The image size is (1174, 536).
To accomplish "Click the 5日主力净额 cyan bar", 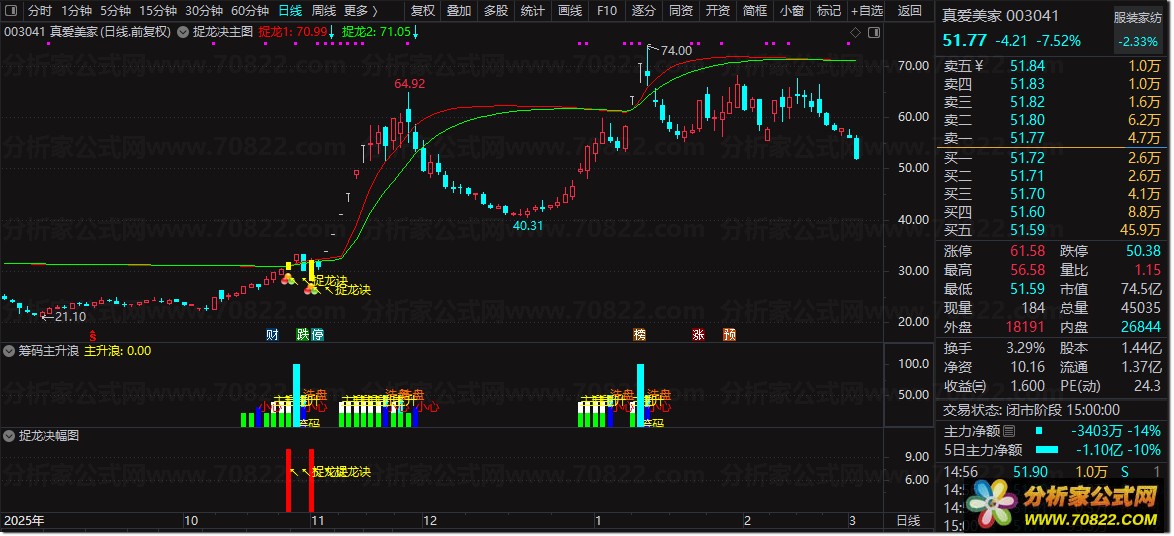I will click(x=1046, y=450).
